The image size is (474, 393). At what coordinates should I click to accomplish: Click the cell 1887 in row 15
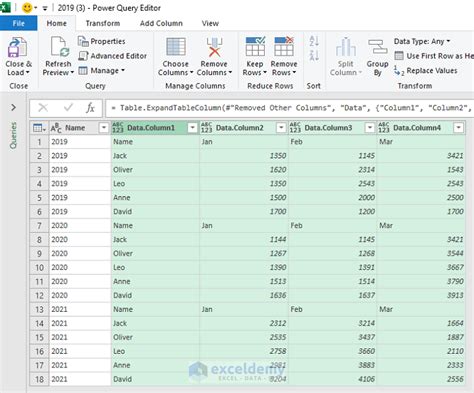pos(421,337)
